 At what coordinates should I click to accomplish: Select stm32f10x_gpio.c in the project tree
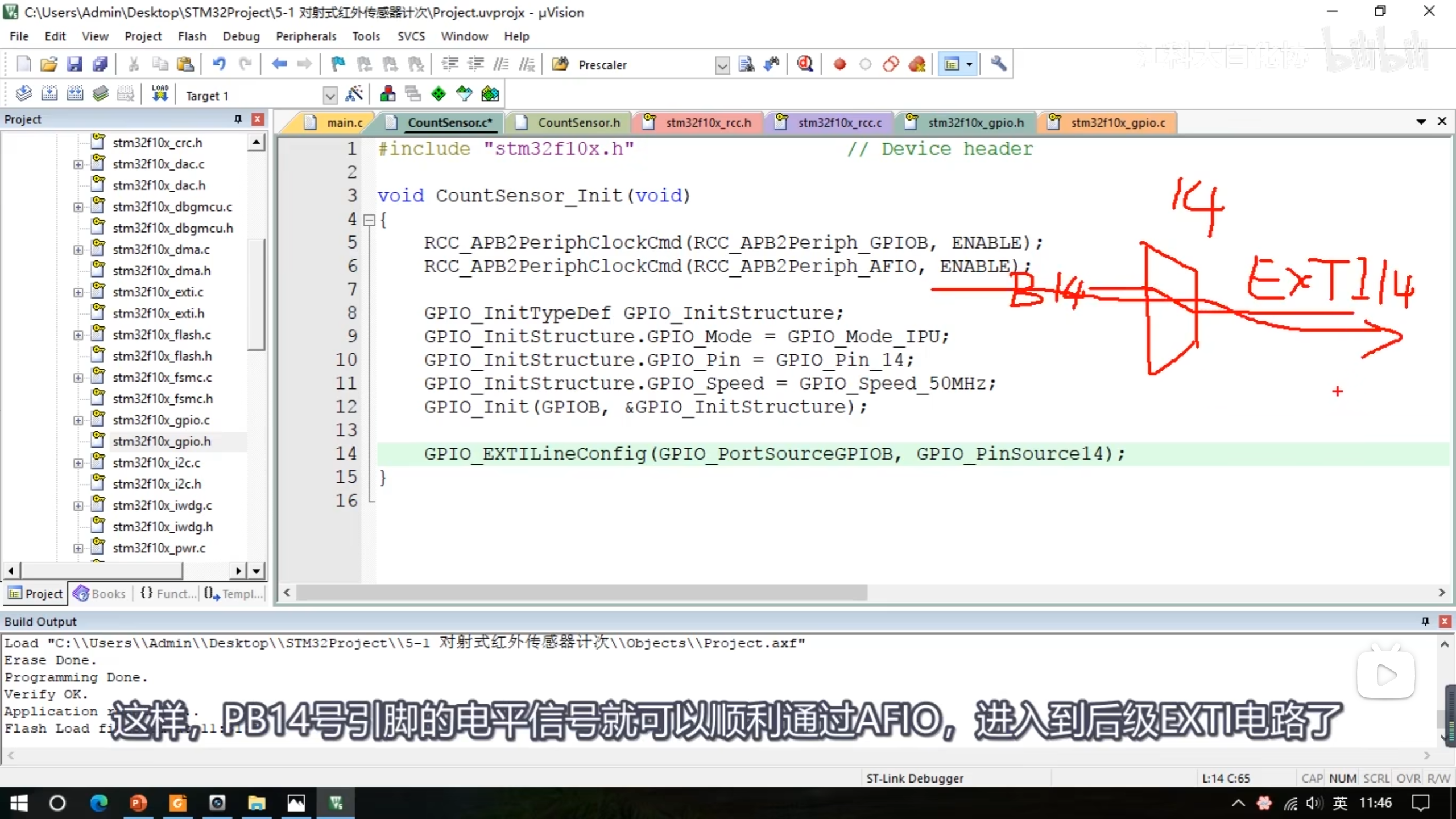point(161,420)
